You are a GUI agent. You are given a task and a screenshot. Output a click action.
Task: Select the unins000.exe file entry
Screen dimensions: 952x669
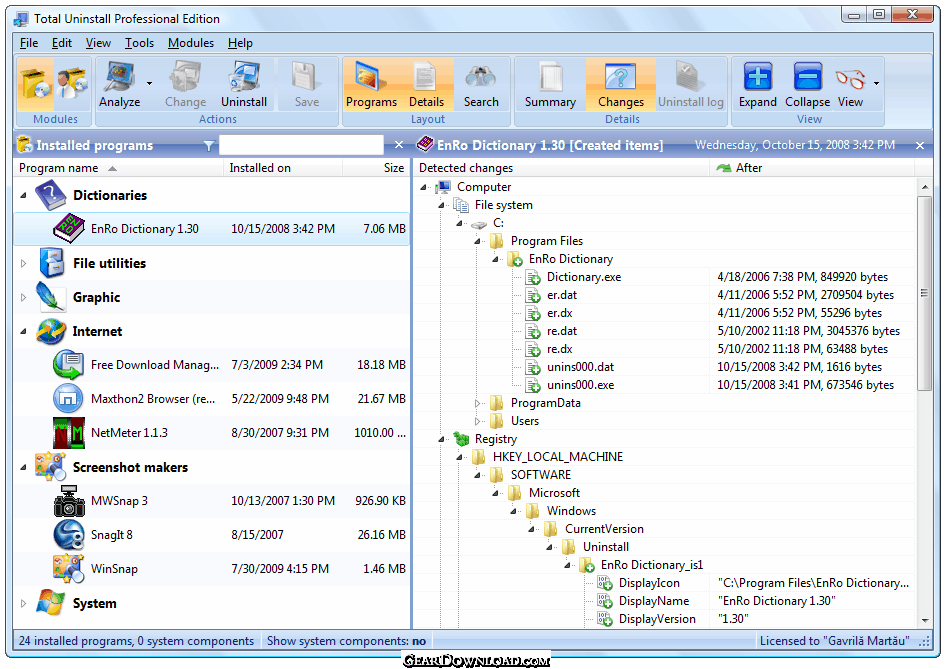point(580,385)
